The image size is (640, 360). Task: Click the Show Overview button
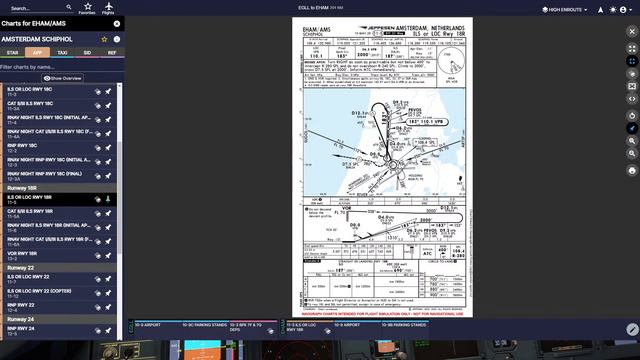pyautogui.click(x=62, y=78)
